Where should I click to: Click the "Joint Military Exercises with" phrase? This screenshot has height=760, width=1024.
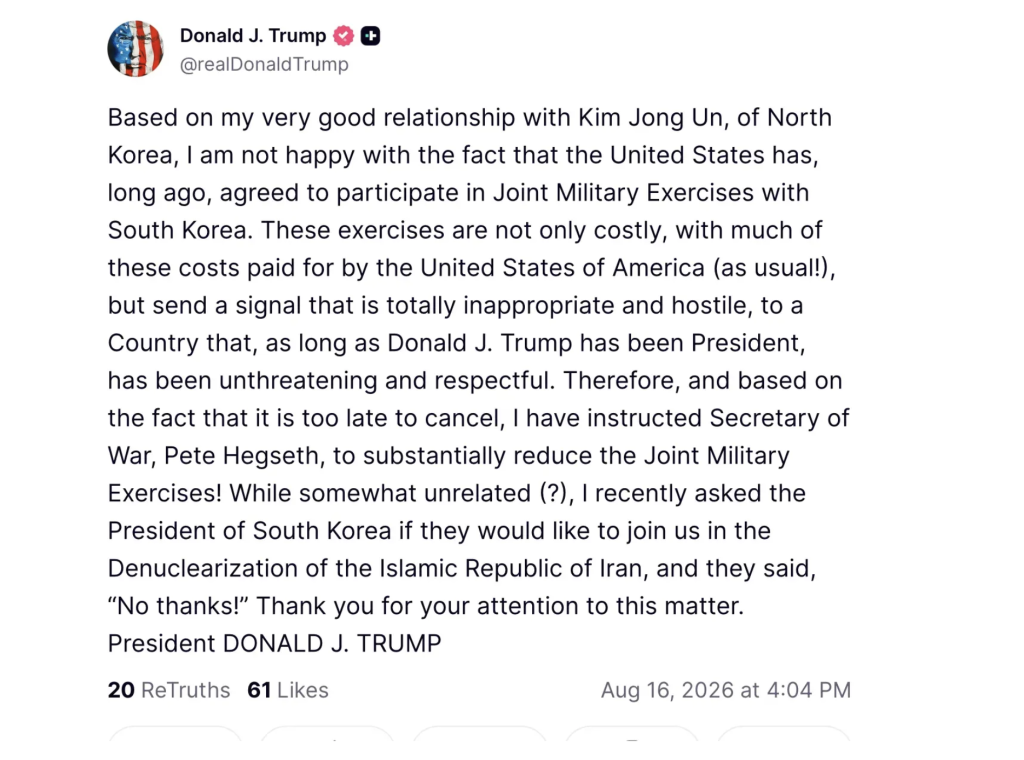click(x=650, y=193)
